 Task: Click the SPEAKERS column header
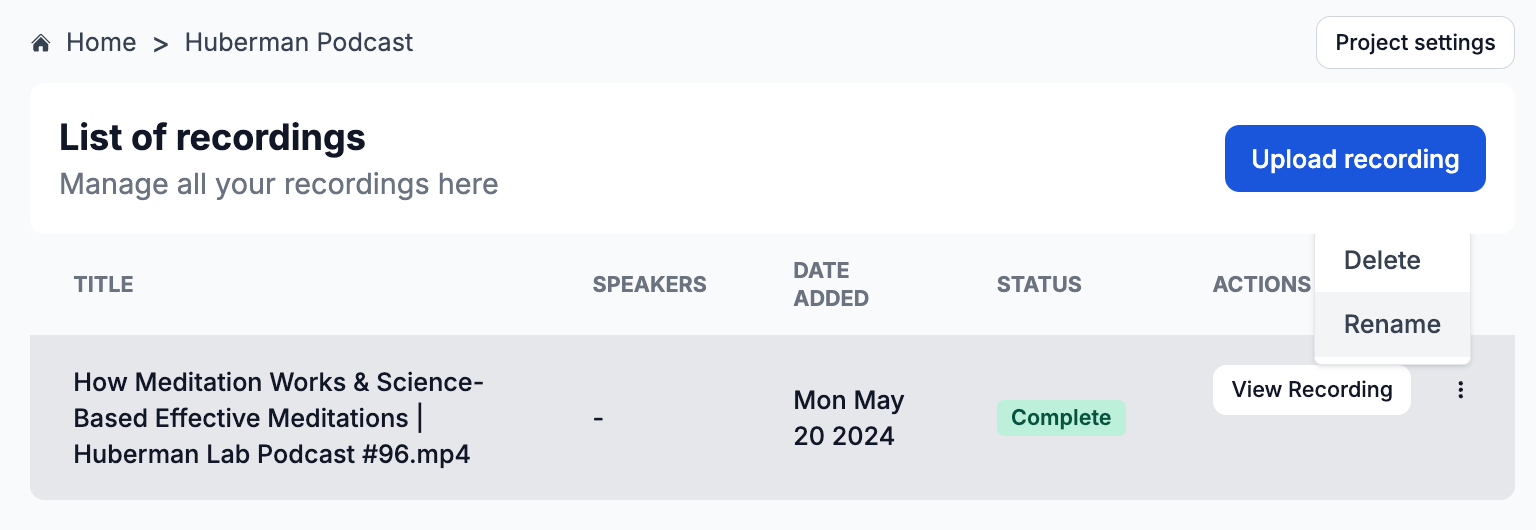(x=649, y=284)
